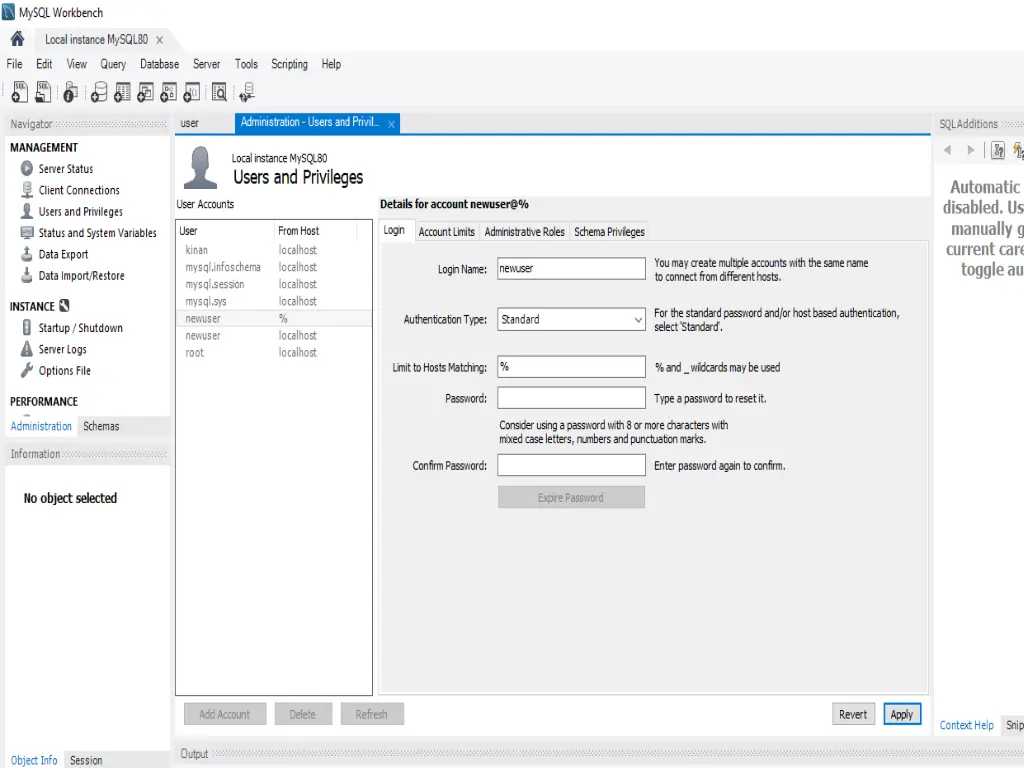Click Data Import/Restore icon
This screenshot has width=1024, height=768.
point(27,276)
